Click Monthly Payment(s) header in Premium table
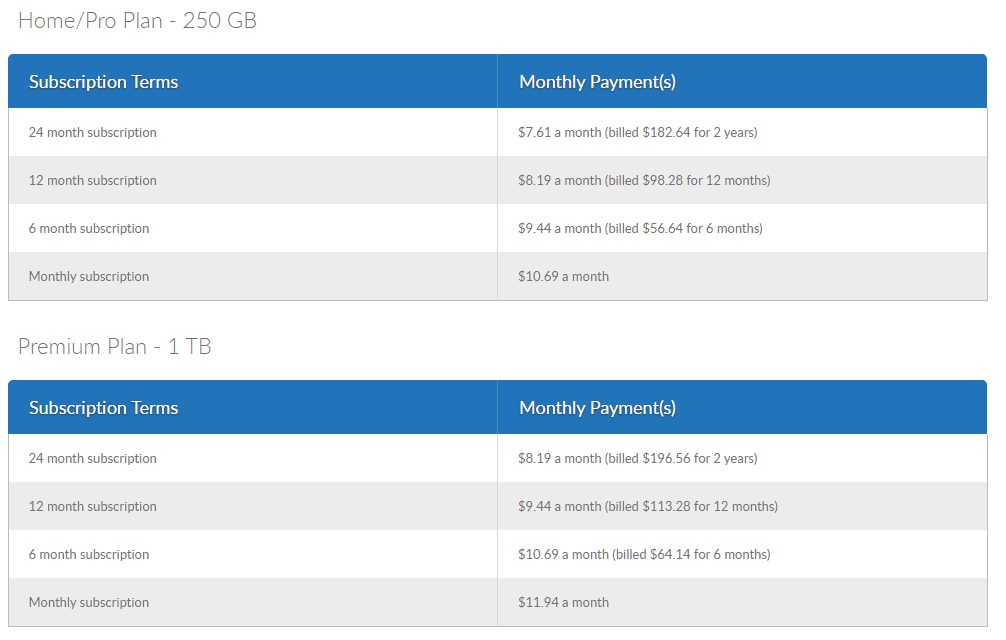This screenshot has height=640, width=1006. tap(597, 408)
